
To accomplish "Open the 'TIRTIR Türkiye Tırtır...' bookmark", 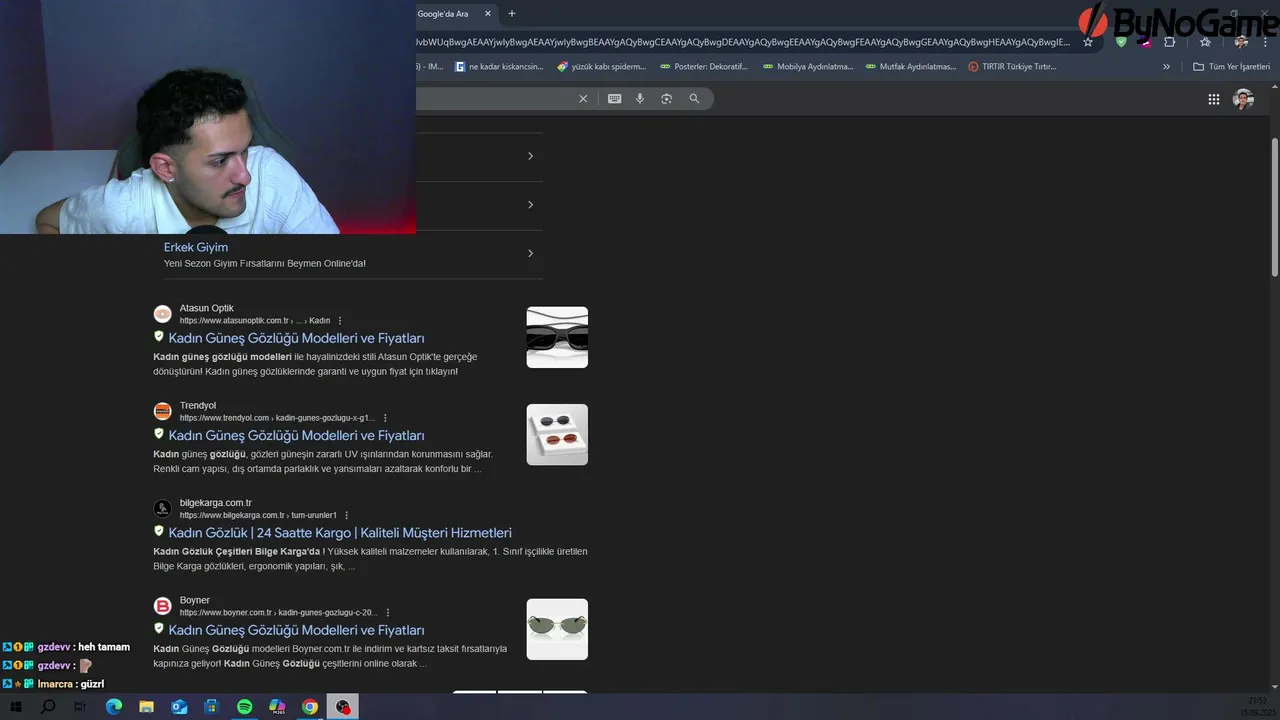I will pos(1012,67).
